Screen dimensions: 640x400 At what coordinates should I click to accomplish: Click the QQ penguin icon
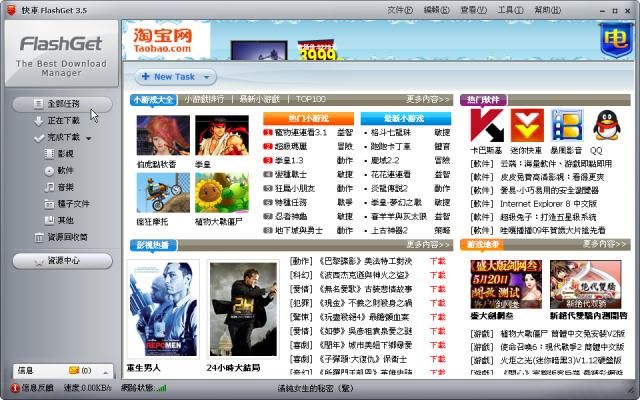(x=603, y=127)
